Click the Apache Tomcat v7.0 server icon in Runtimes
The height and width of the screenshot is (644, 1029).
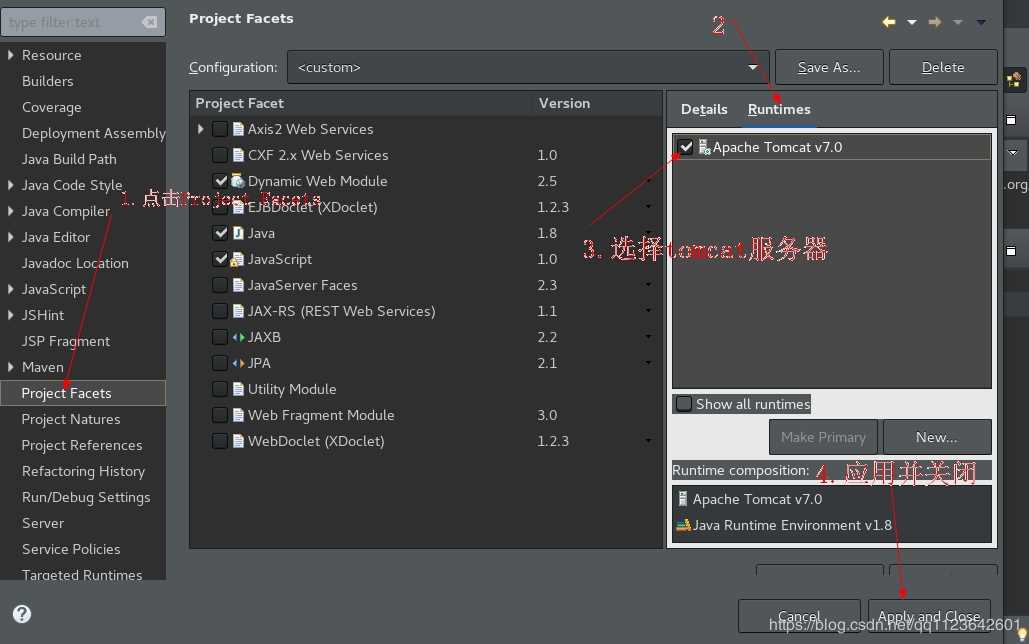[704, 147]
